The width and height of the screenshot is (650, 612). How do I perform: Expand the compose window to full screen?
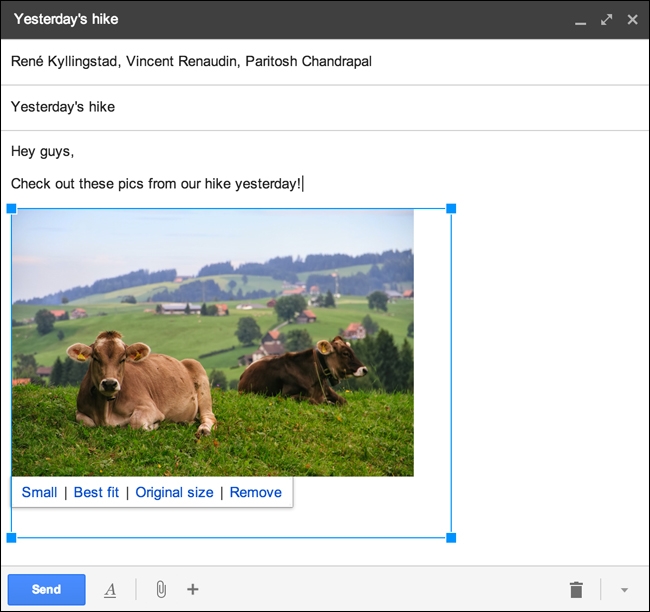point(606,19)
